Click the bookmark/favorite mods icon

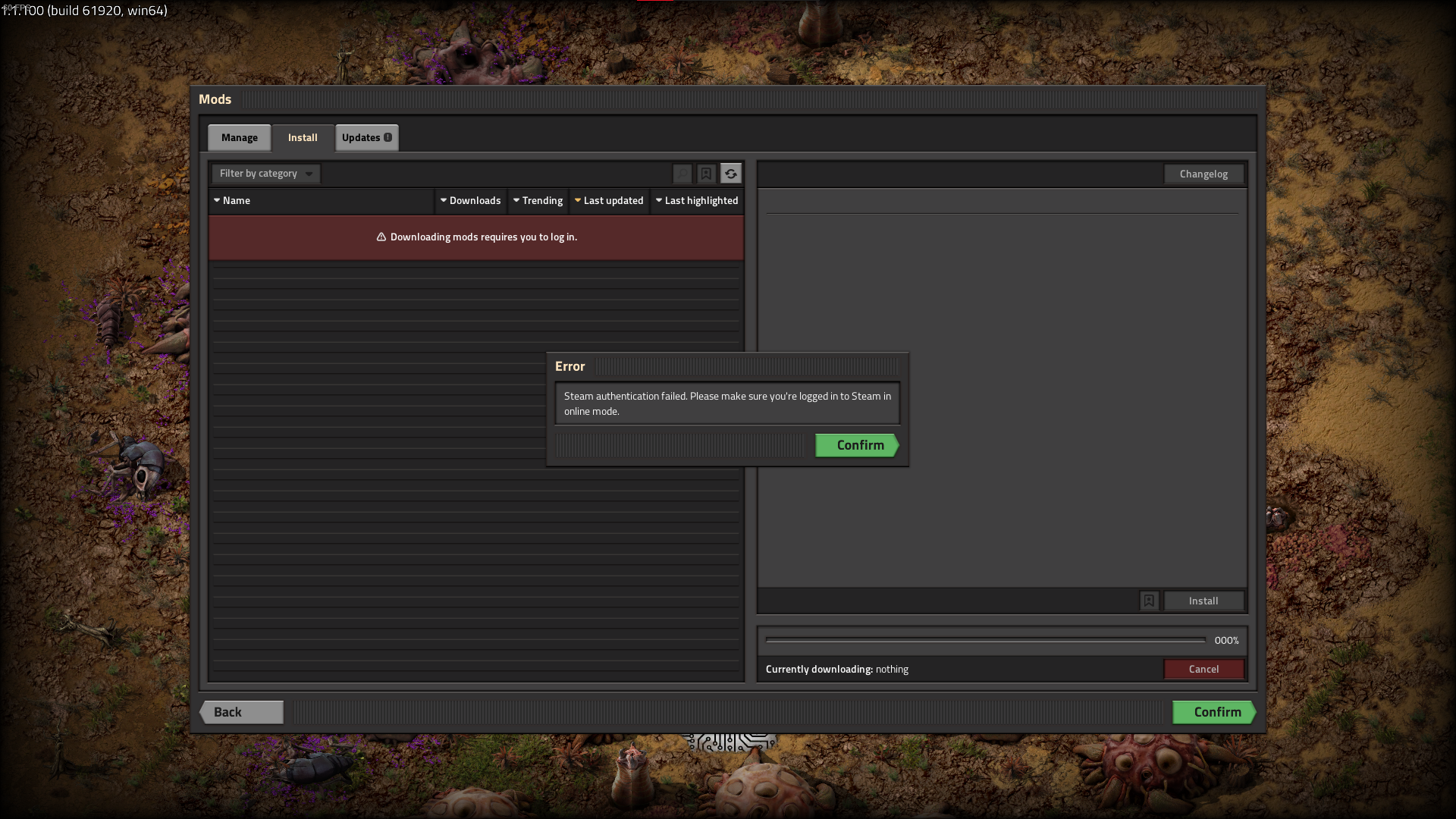pos(706,173)
